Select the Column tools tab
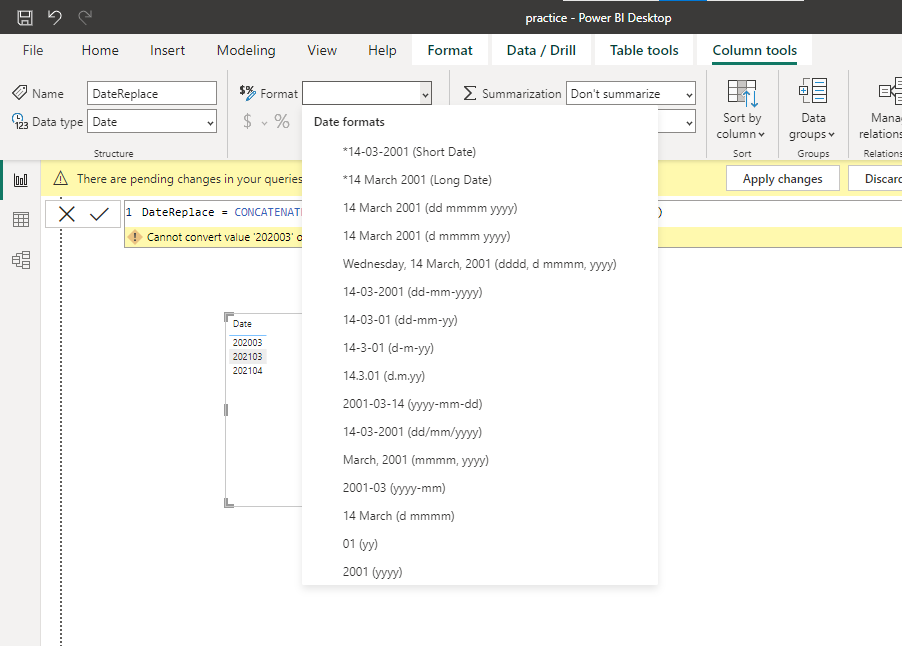Image resolution: width=902 pixels, height=646 pixels. 755,50
